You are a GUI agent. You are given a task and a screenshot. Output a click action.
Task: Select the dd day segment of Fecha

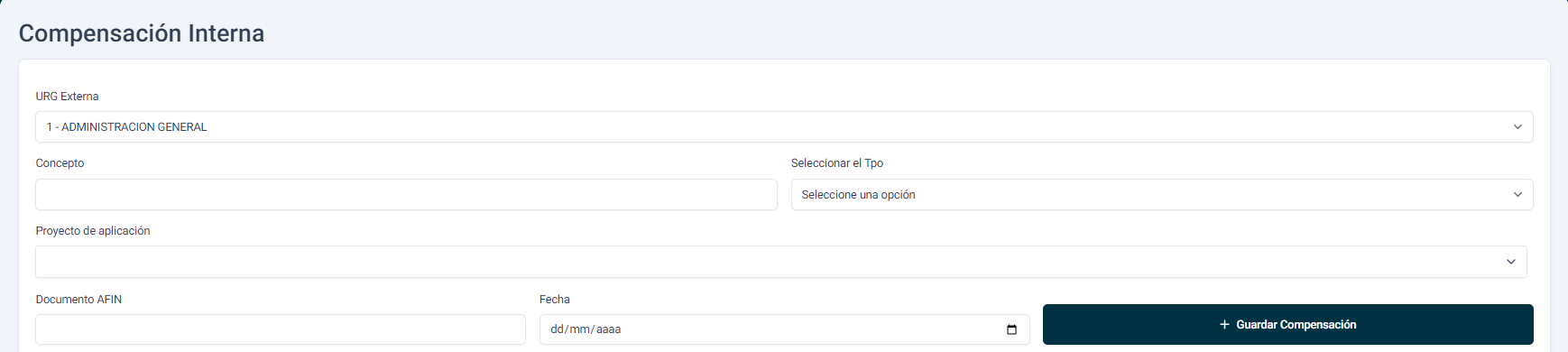[558, 329]
